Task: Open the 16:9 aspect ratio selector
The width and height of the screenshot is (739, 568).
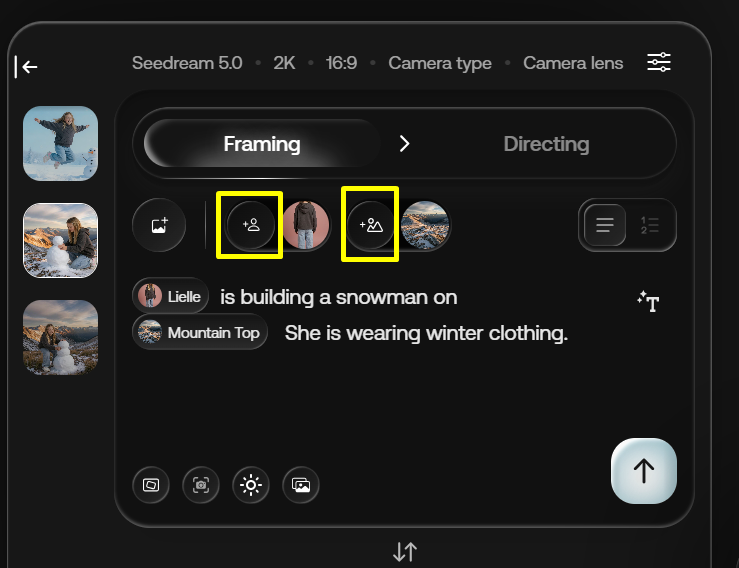Action: coord(341,63)
